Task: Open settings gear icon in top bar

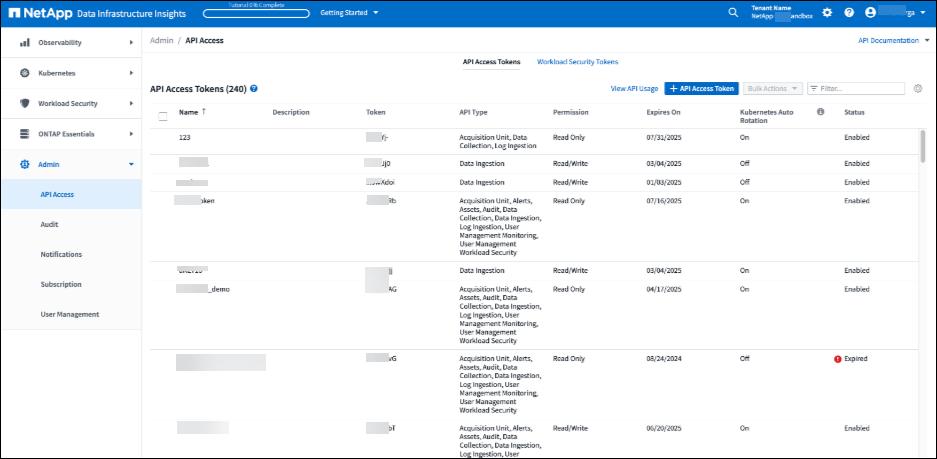Action: pos(827,13)
